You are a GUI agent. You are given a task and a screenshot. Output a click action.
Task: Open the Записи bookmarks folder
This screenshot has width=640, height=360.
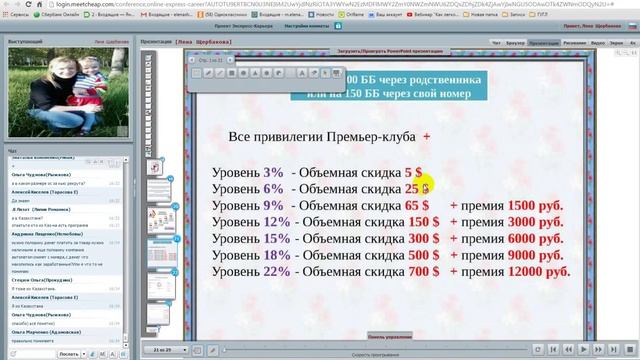[x=514, y=14]
